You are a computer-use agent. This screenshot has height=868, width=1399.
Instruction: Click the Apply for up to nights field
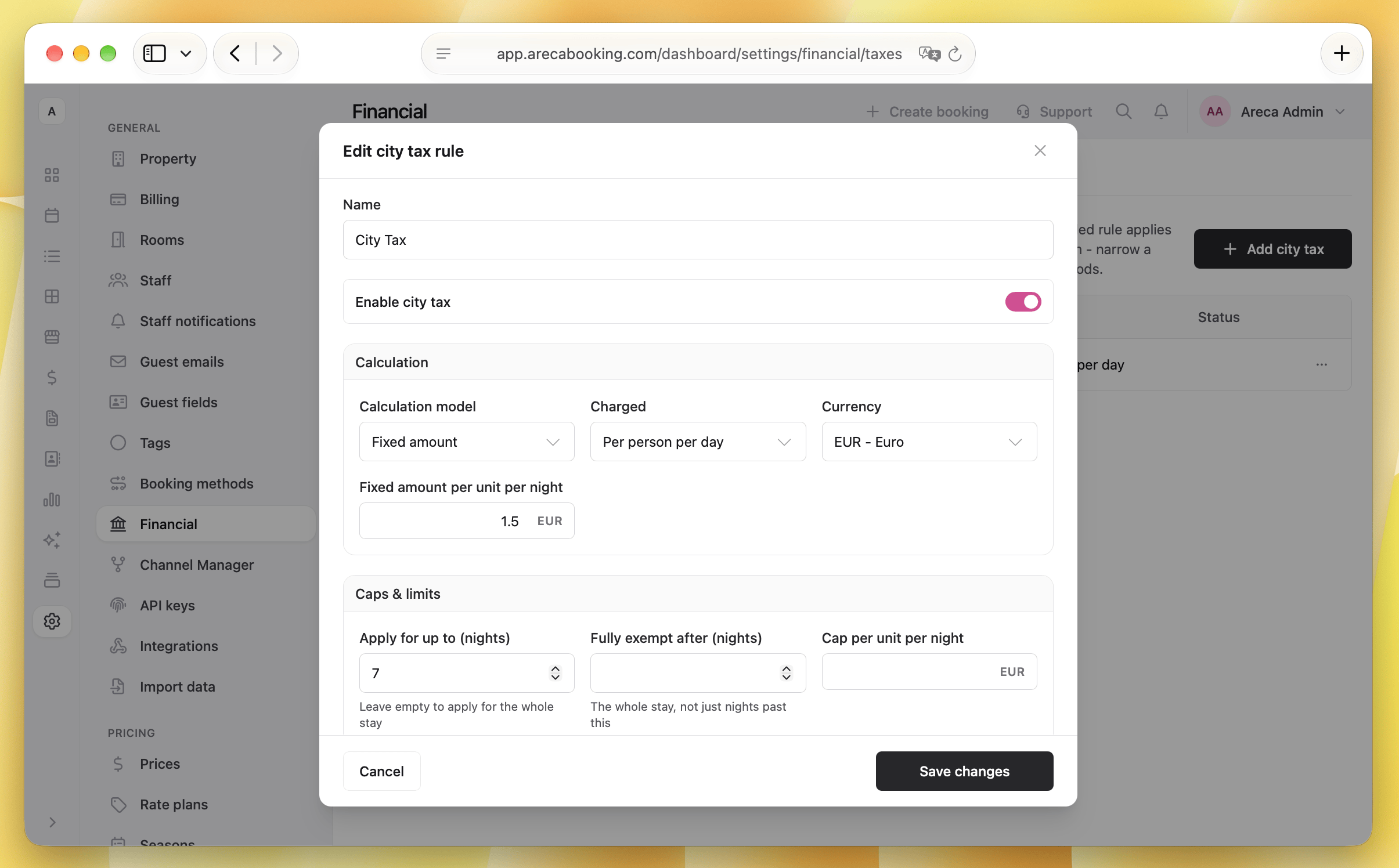pyautogui.click(x=467, y=673)
